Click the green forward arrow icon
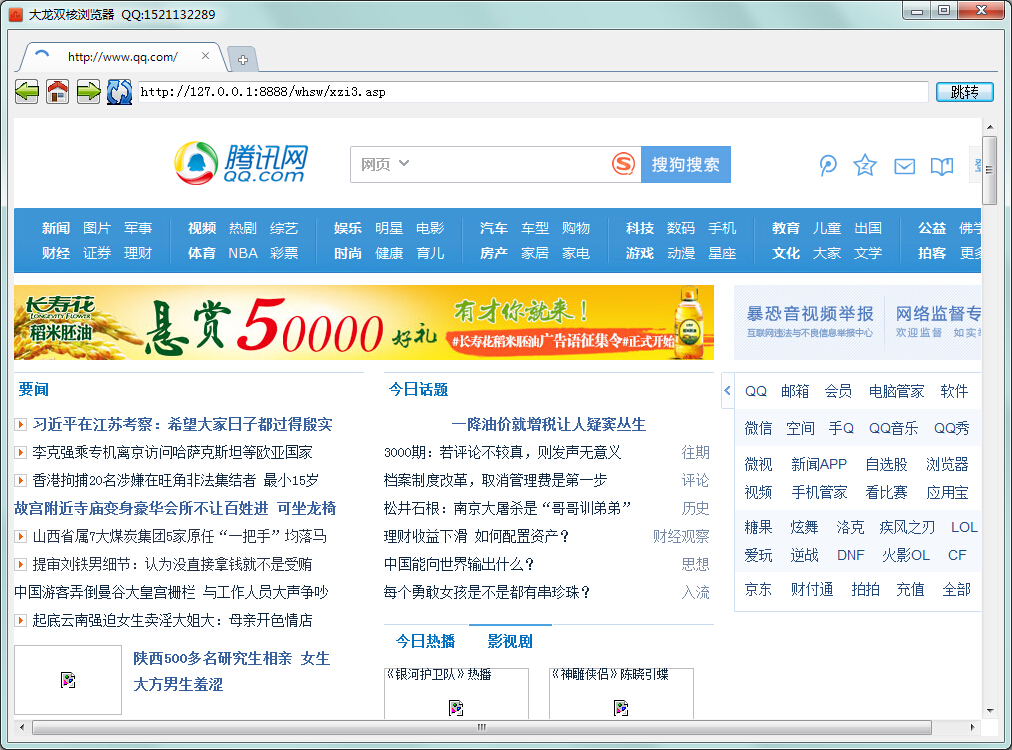This screenshot has width=1012, height=750. [88, 92]
